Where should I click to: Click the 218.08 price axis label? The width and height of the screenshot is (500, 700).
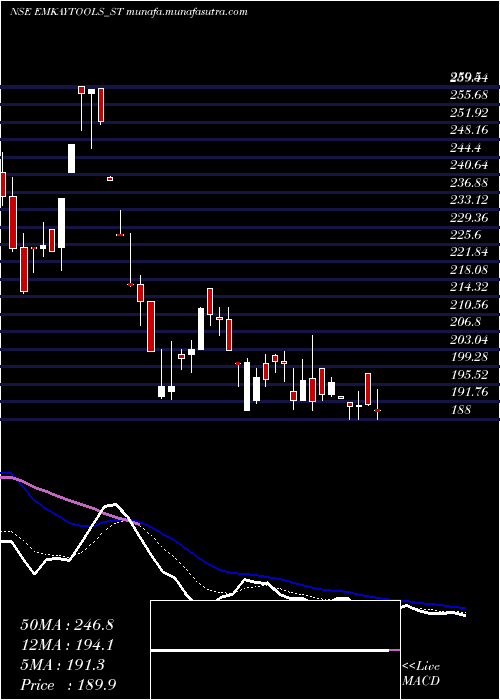[x=468, y=270]
